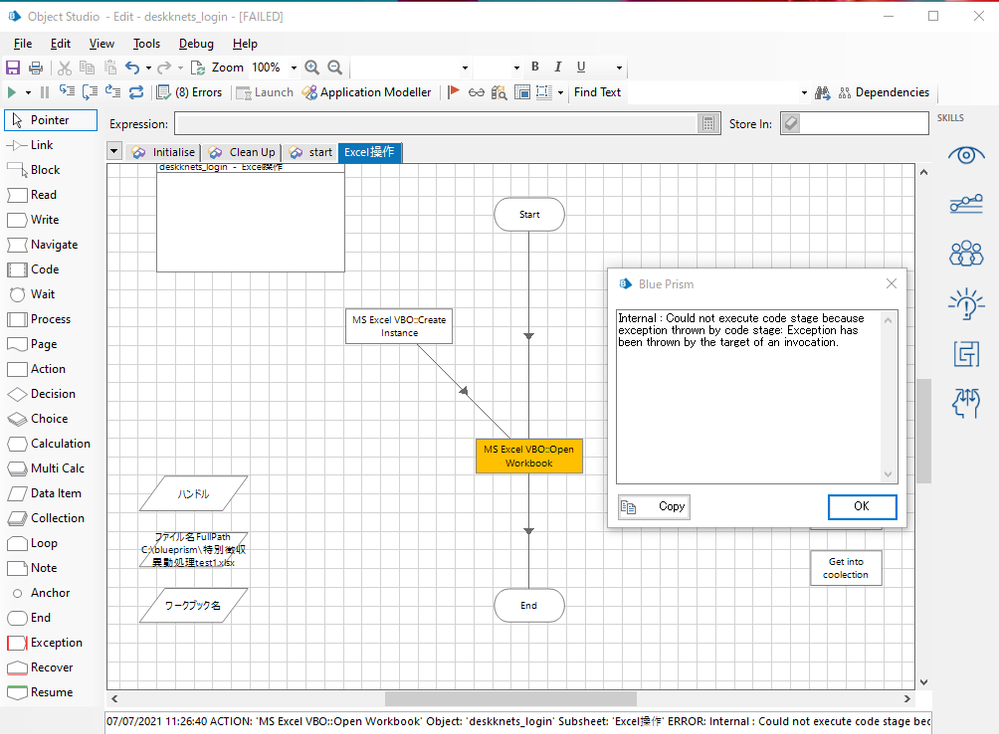Viewport: 999px width, 734px height.
Task: Open the grid options dropdown arrow
Action: [561, 93]
